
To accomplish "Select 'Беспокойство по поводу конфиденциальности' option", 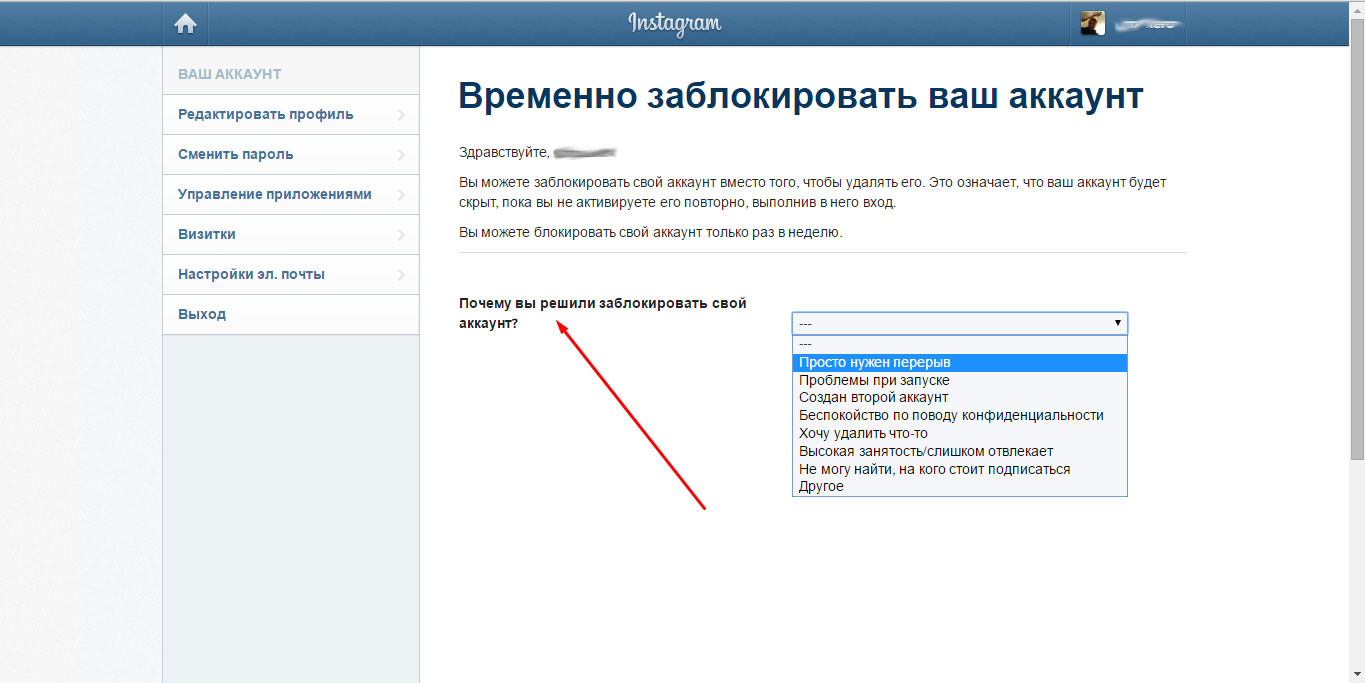I will coord(950,415).
